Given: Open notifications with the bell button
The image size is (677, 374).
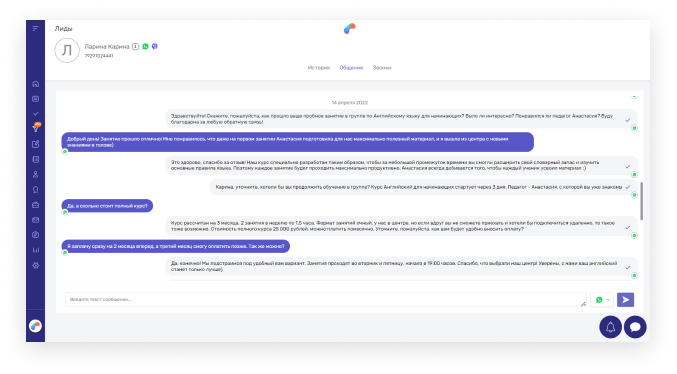Looking at the screenshot, I should tap(611, 327).
